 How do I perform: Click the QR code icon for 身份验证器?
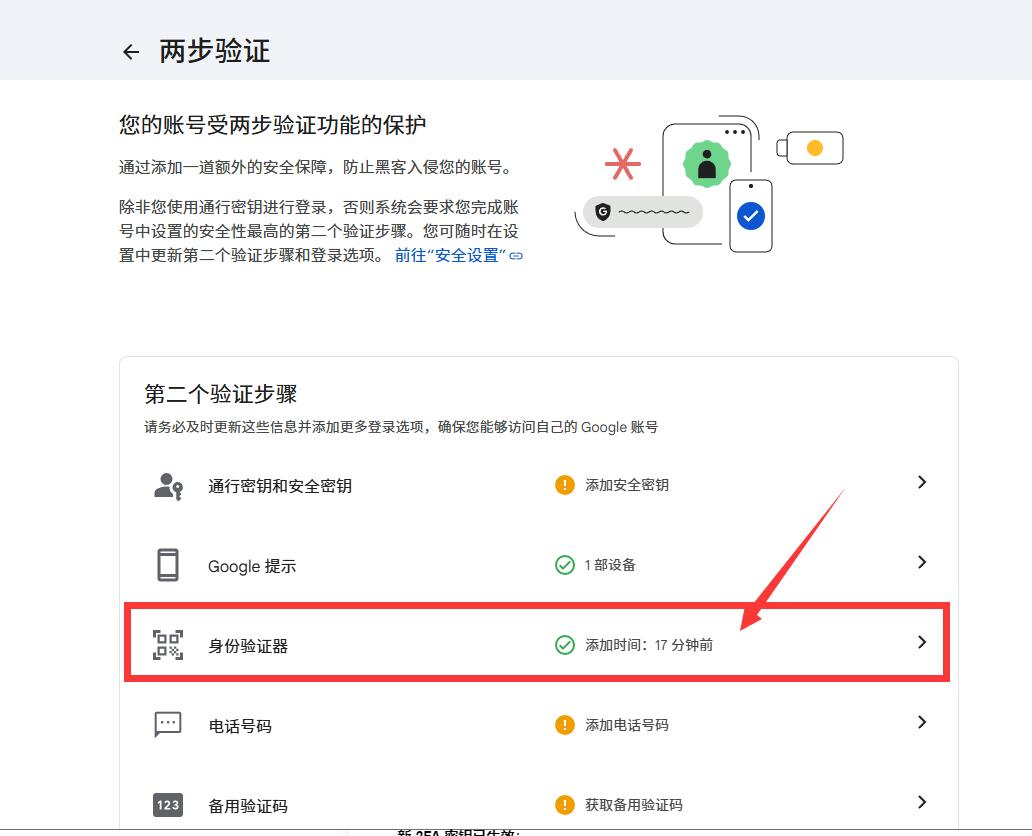(x=168, y=645)
